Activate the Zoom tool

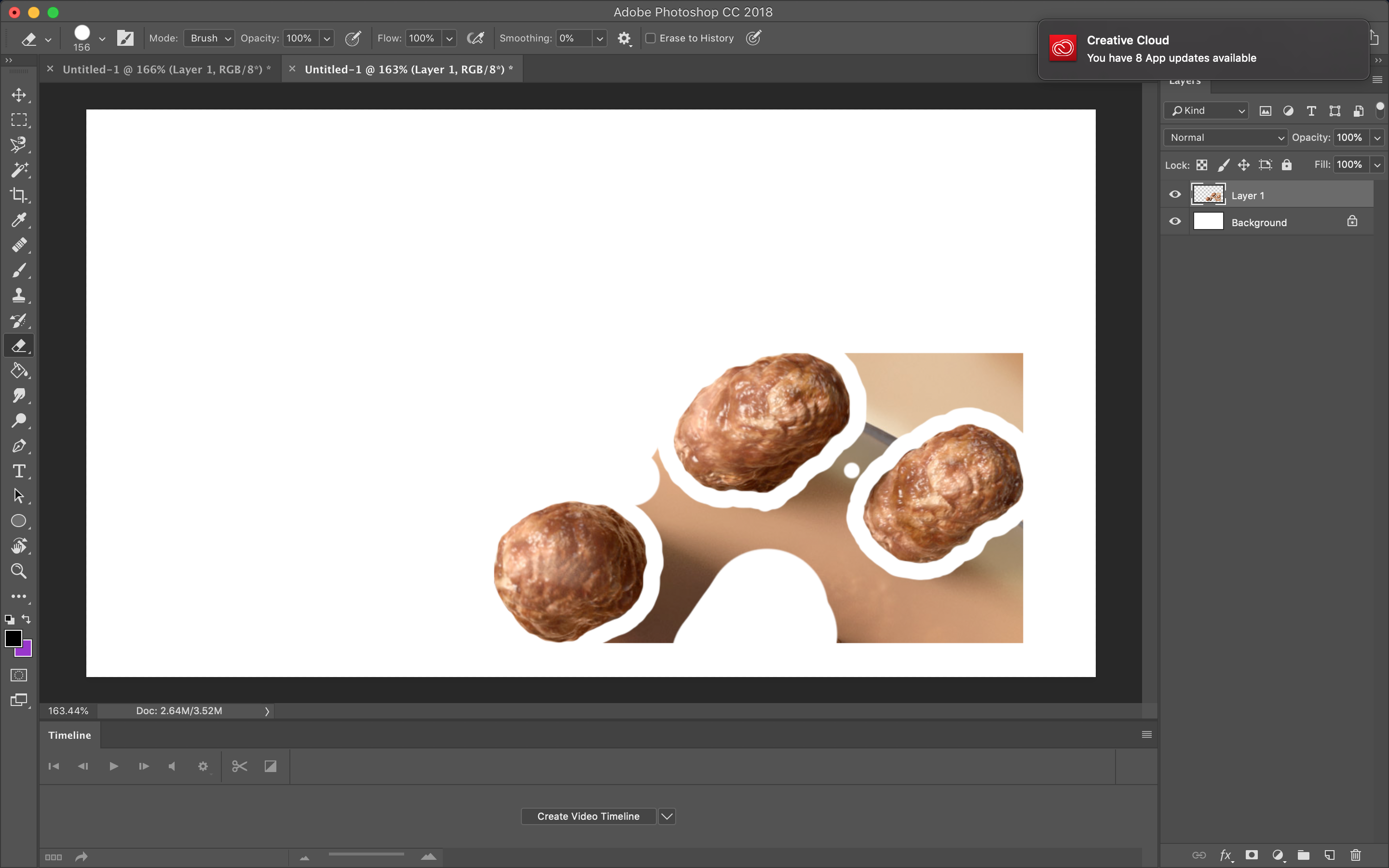click(19, 571)
